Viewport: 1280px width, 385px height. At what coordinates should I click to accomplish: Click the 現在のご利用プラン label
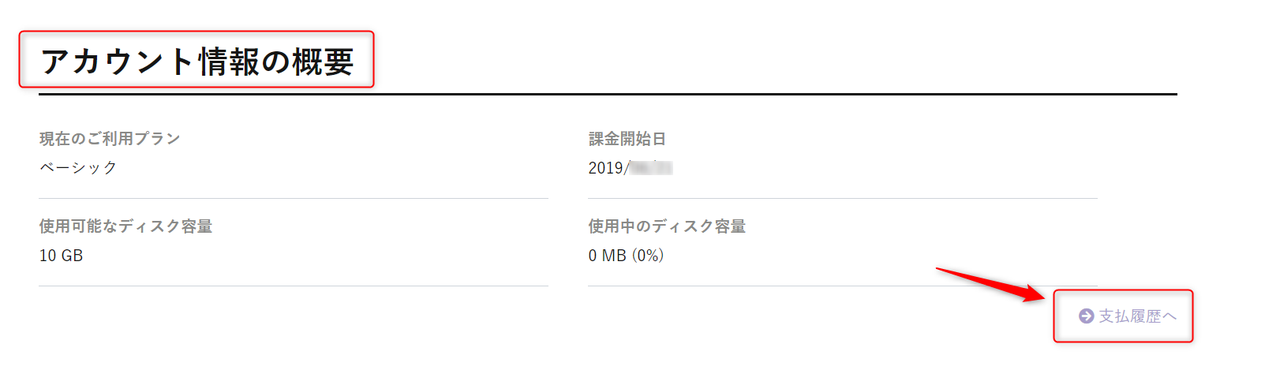point(110,139)
